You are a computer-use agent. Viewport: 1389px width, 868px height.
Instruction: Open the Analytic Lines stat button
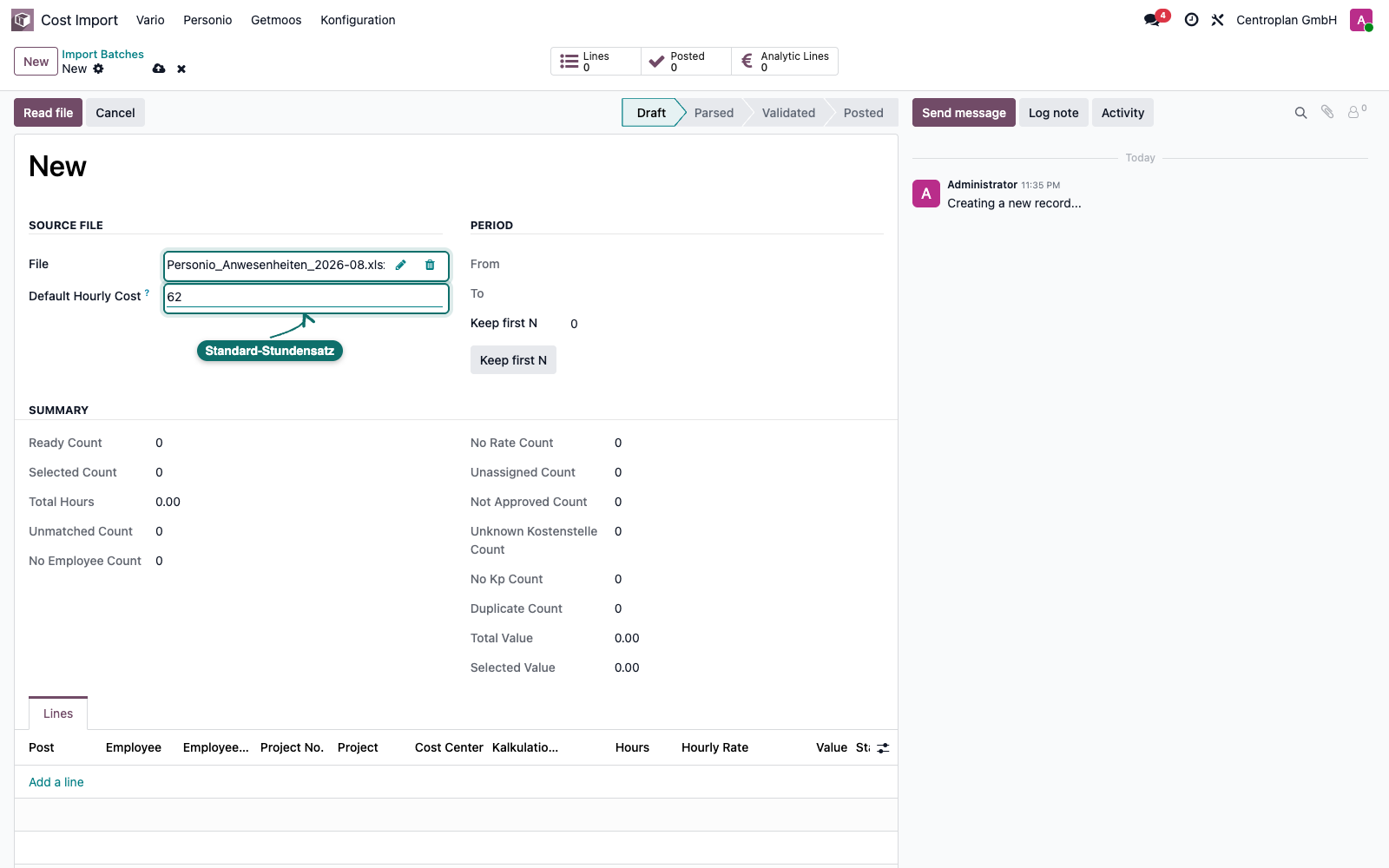pyautogui.click(x=785, y=62)
